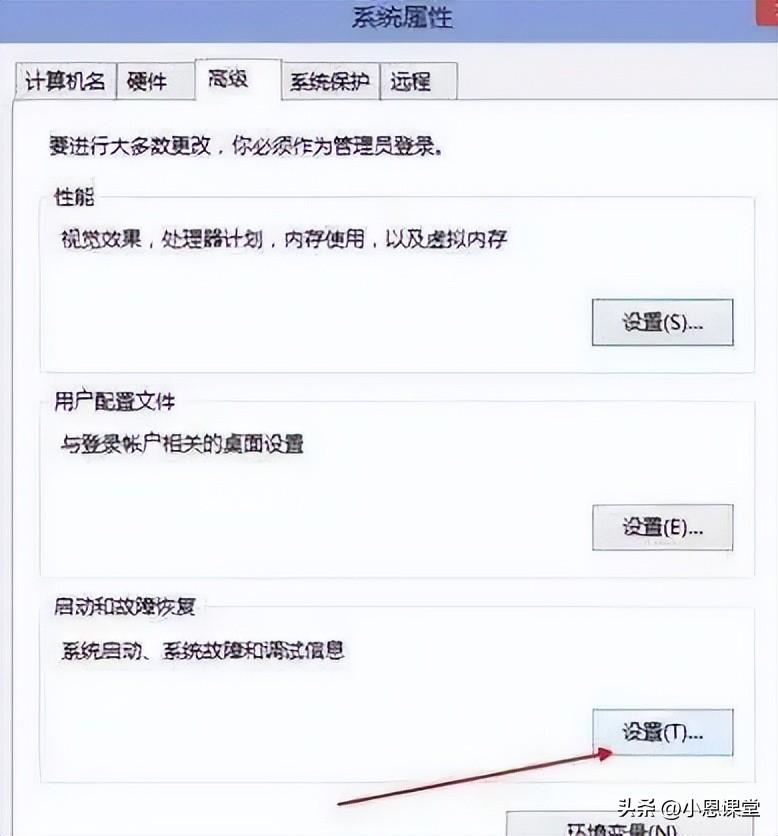
Task: Click the 用户配置文件 group heading
Action: [x=114, y=401]
